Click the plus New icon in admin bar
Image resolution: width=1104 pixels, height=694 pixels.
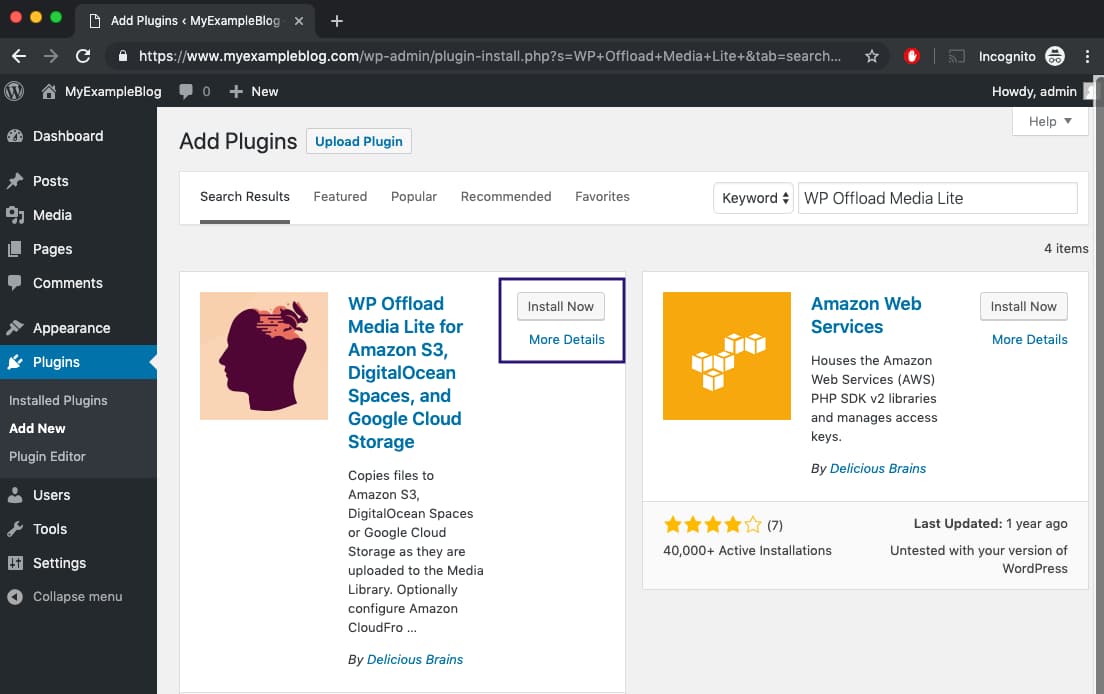click(x=237, y=92)
